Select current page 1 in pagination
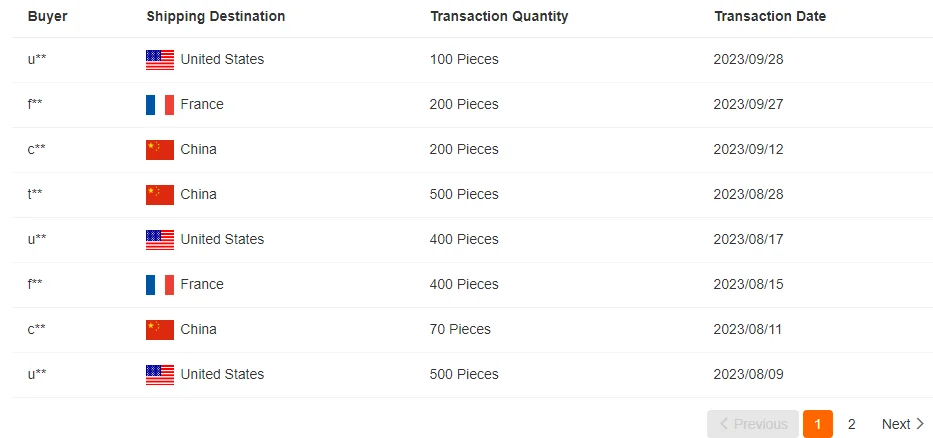This screenshot has height=438, width=933. click(817, 424)
